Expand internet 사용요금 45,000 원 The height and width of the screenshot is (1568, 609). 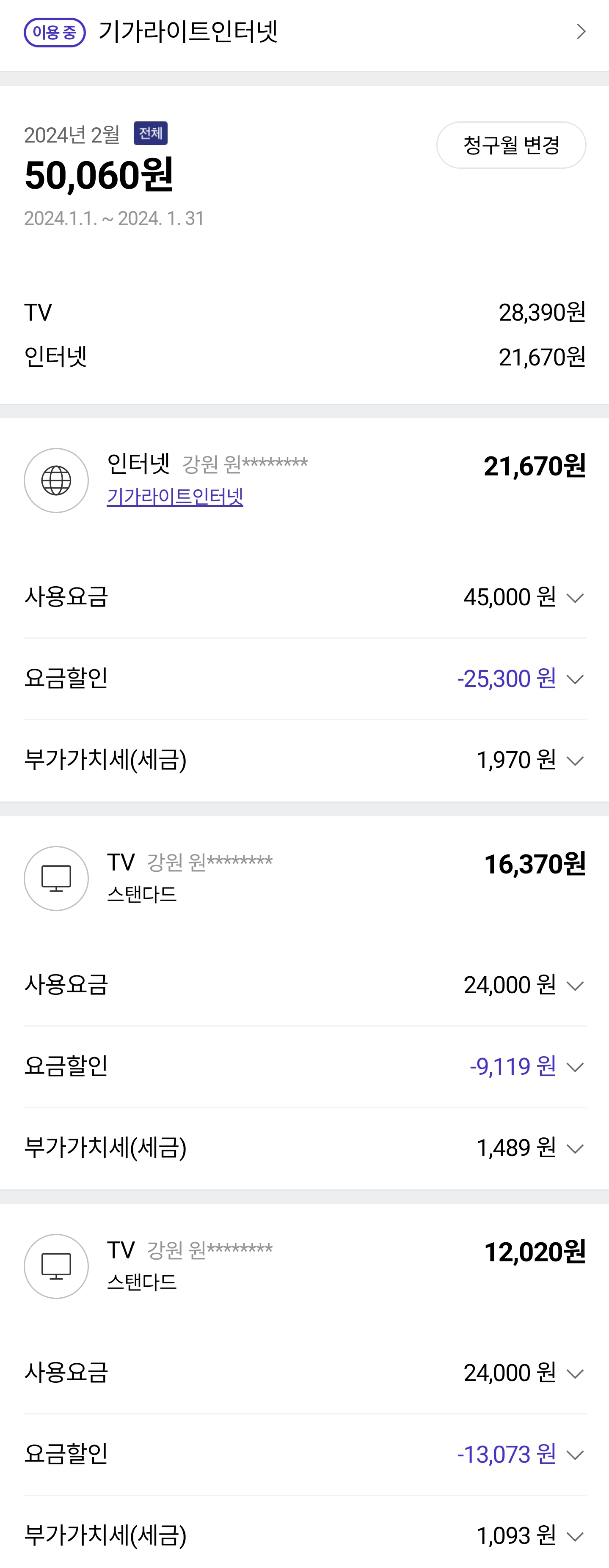point(575,598)
